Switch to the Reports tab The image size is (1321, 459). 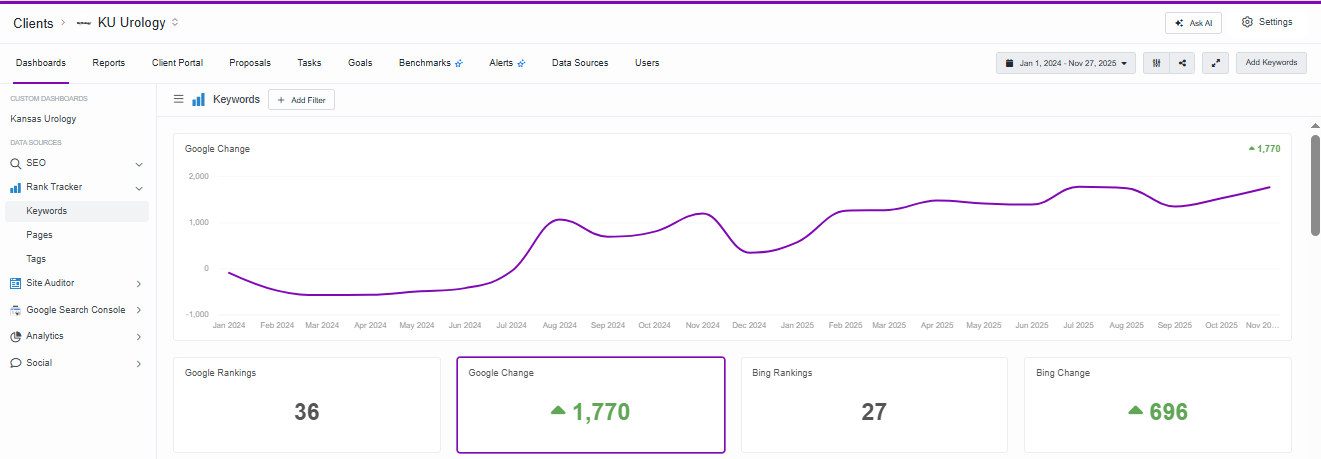tap(108, 63)
